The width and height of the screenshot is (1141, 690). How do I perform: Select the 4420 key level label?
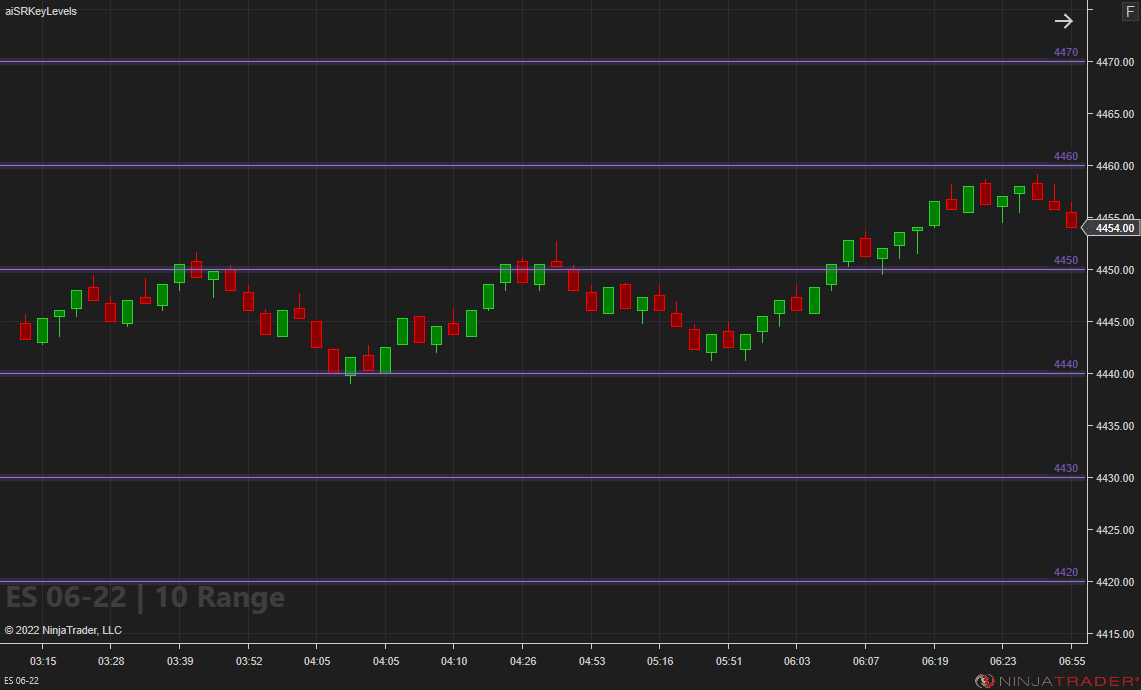tap(1065, 572)
